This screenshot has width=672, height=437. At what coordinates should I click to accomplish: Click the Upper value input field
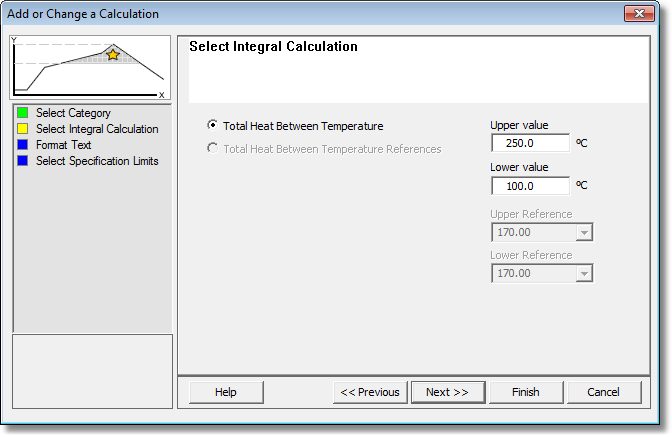click(x=531, y=143)
